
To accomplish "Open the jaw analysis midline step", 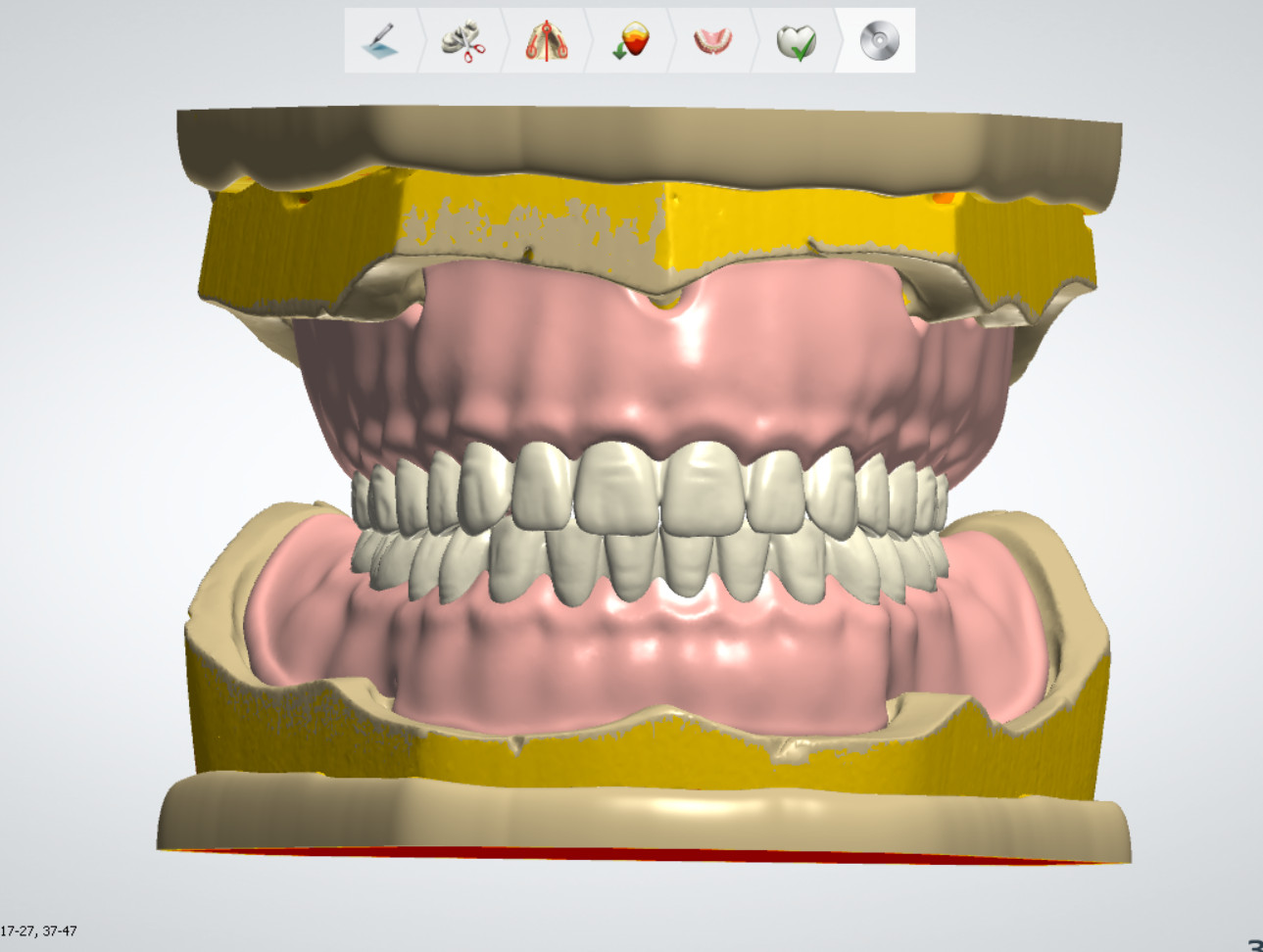I will 547,41.
